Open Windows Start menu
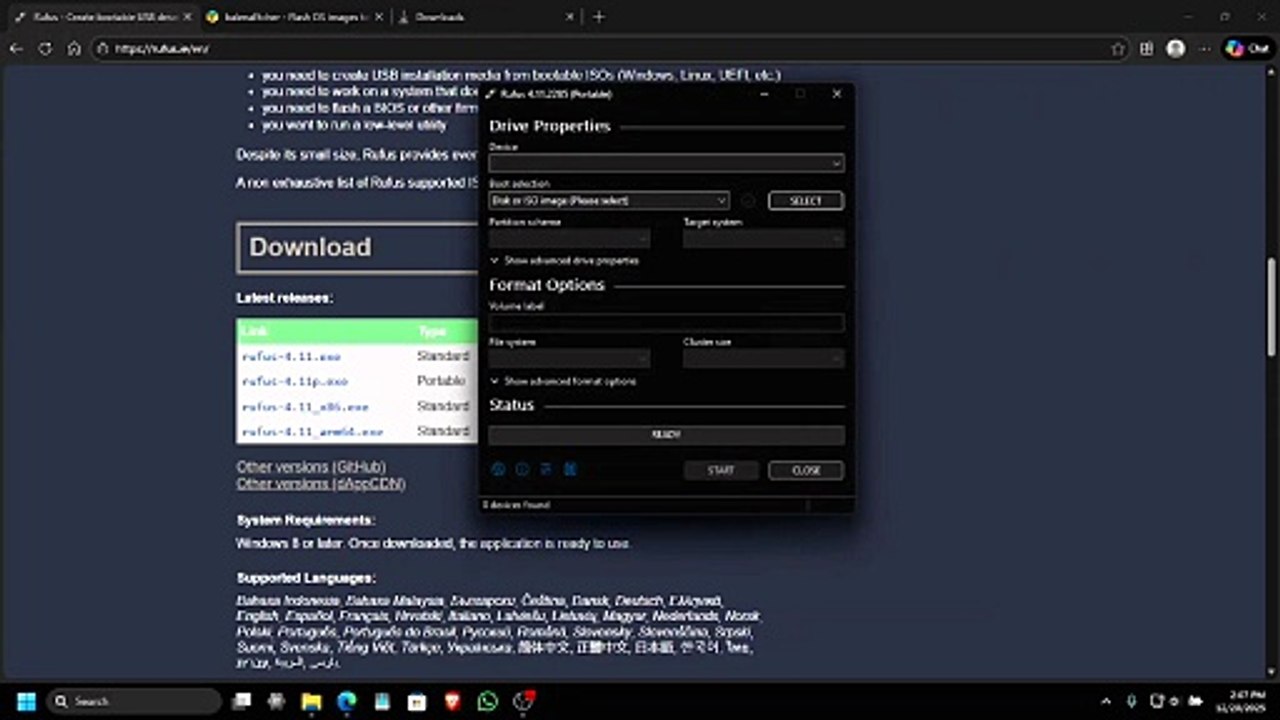The height and width of the screenshot is (720, 1280). [x=26, y=701]
